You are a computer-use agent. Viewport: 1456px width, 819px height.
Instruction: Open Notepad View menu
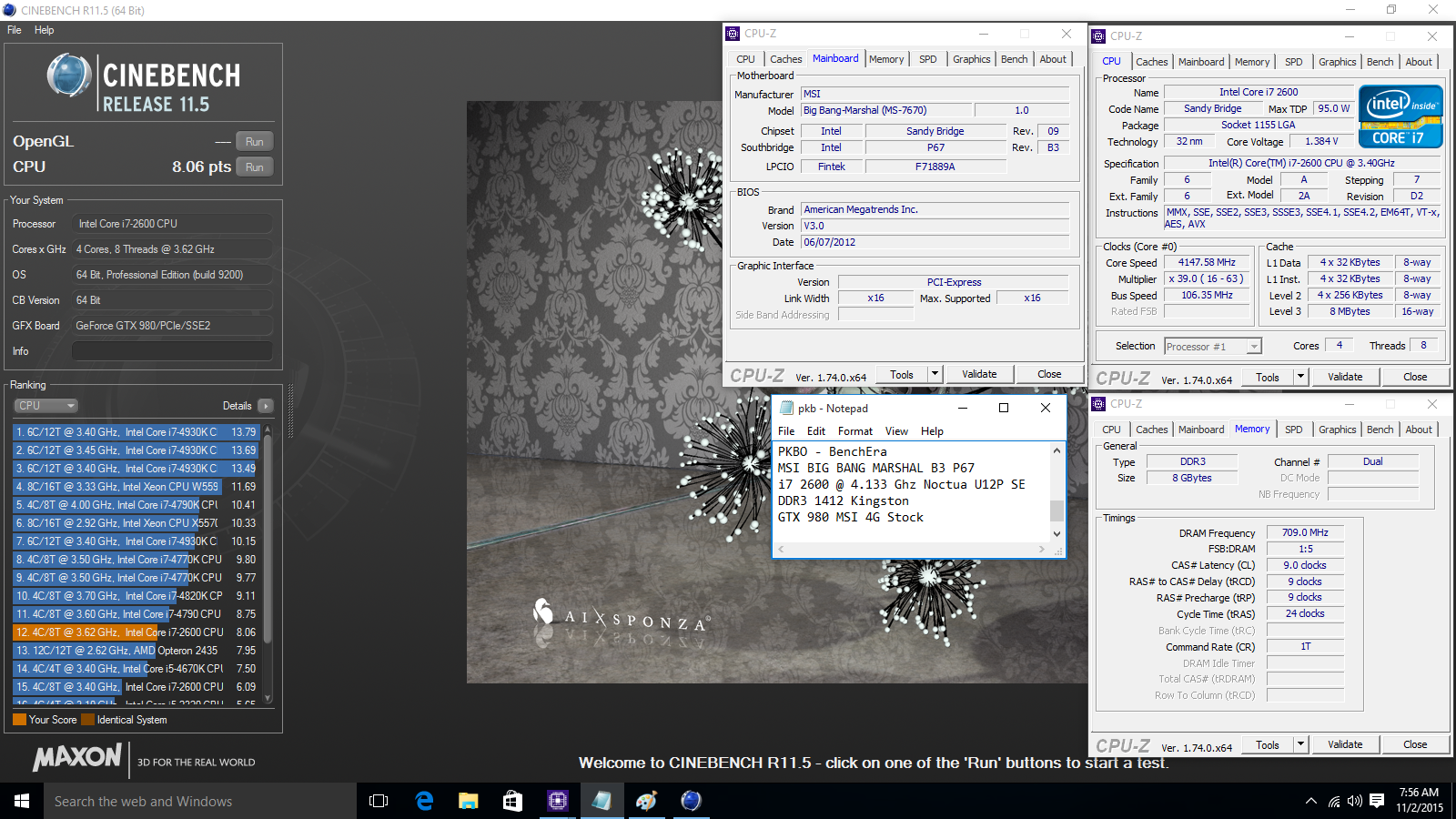[x=896, y=431]
